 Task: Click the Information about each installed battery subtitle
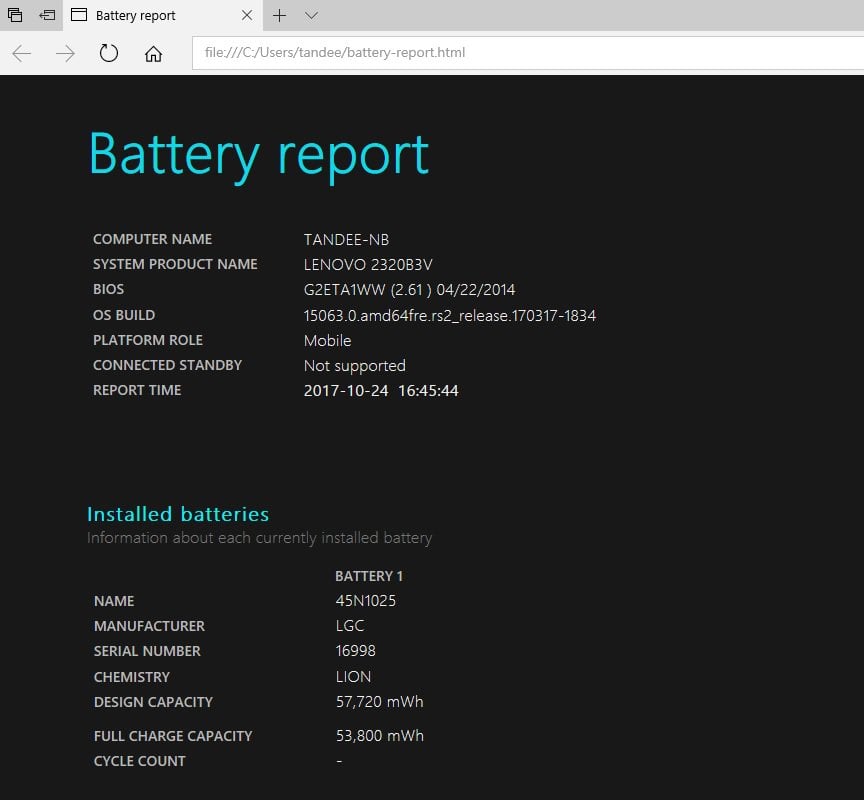click(260, 538)
